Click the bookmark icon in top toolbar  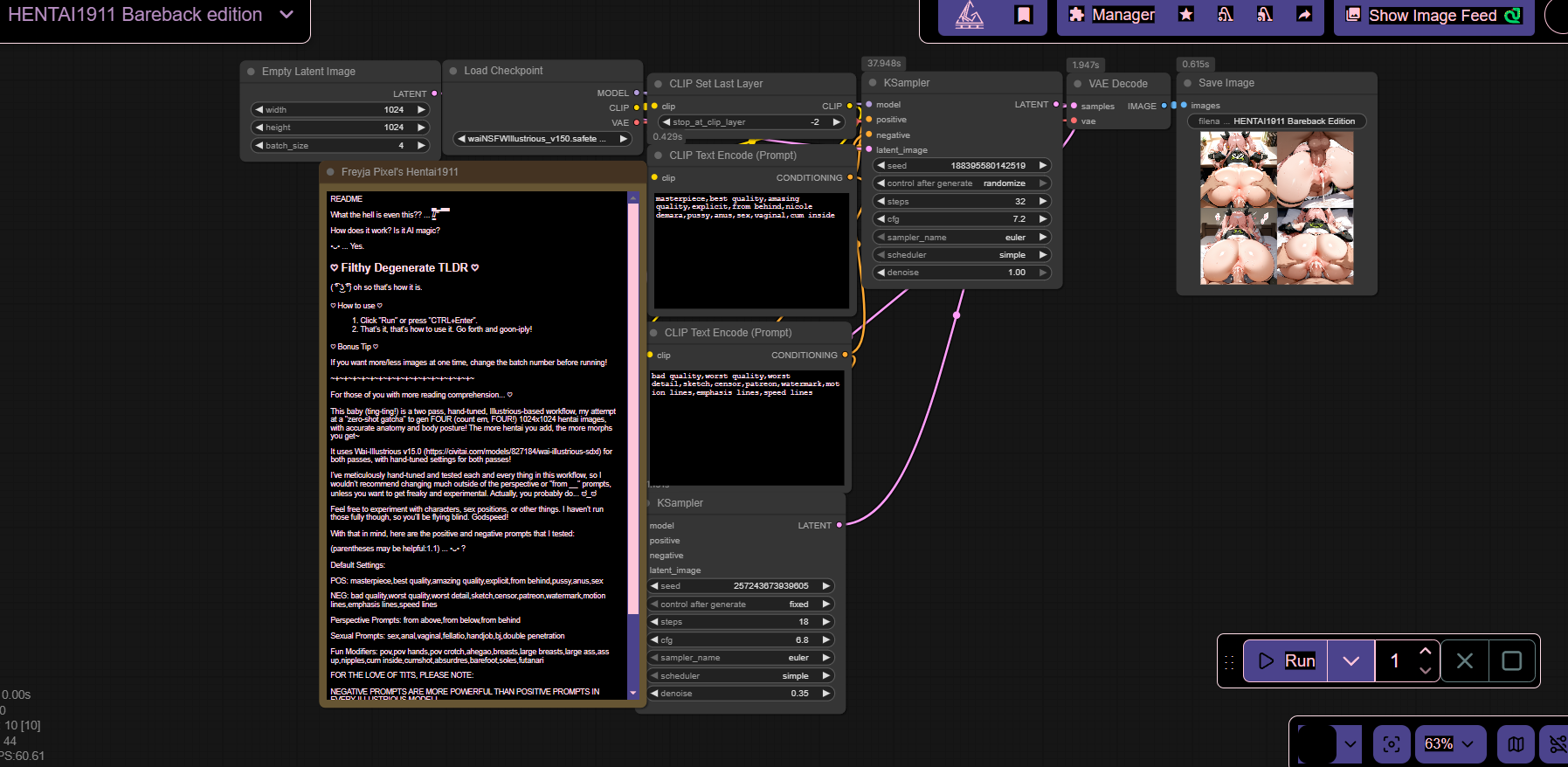coord(1023,15)
